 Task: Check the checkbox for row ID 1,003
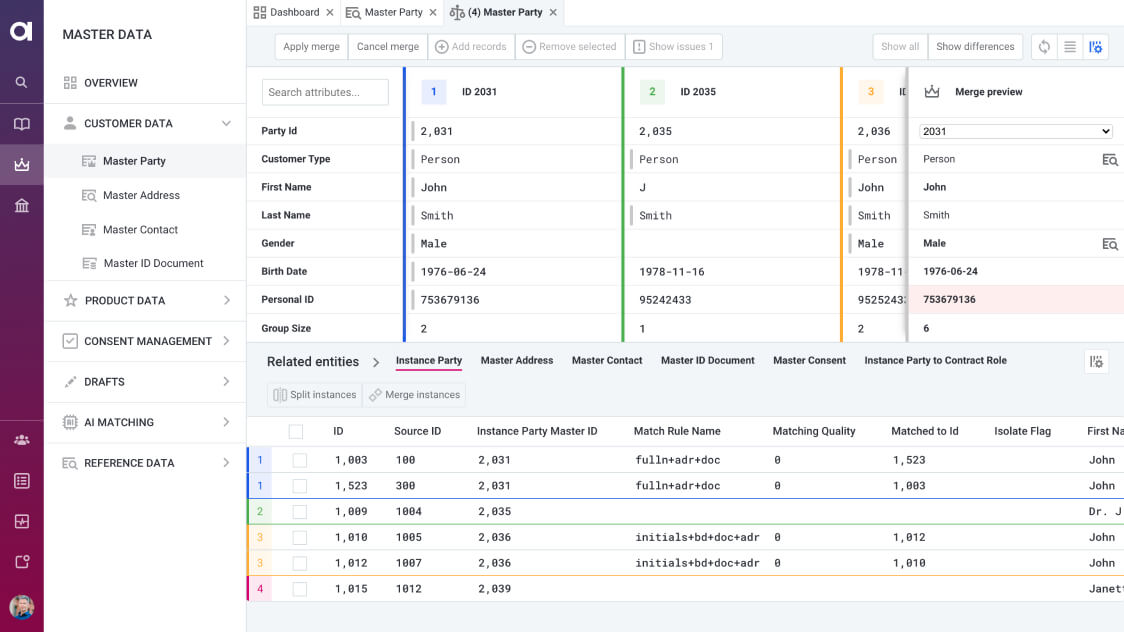click(x=297, y=459)
